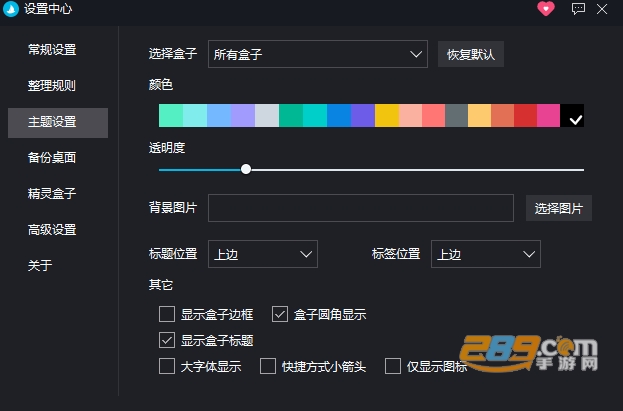
Task: Open the 标签位置 dropdown
Action: coord(486,254)
